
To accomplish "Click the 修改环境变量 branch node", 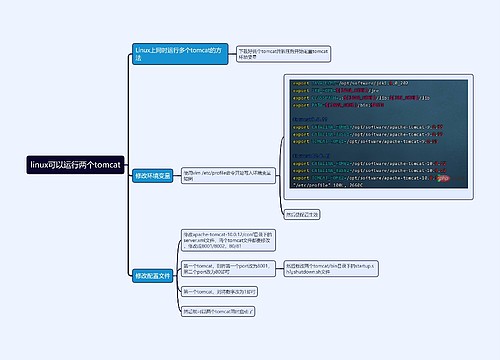I will point(153,176).
